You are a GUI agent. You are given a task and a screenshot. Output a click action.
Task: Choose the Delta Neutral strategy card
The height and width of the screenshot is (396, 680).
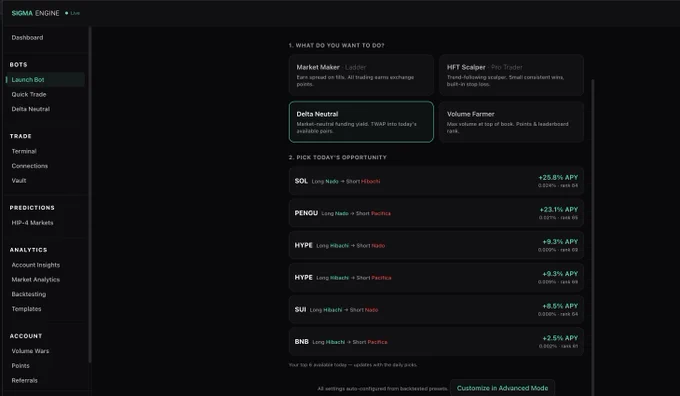(x=361, y=122)
